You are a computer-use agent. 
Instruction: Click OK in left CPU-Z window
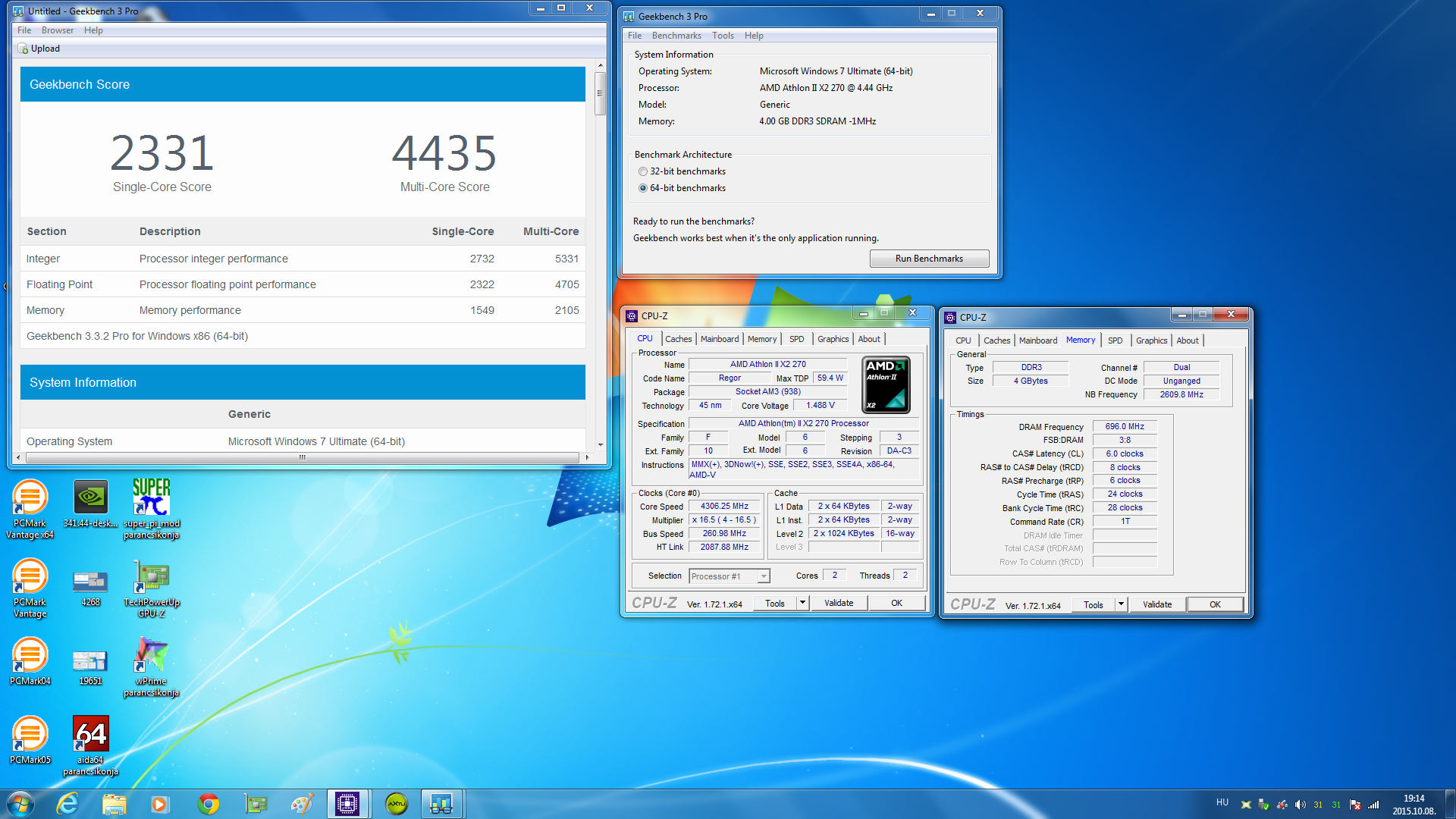pos(896,603)
